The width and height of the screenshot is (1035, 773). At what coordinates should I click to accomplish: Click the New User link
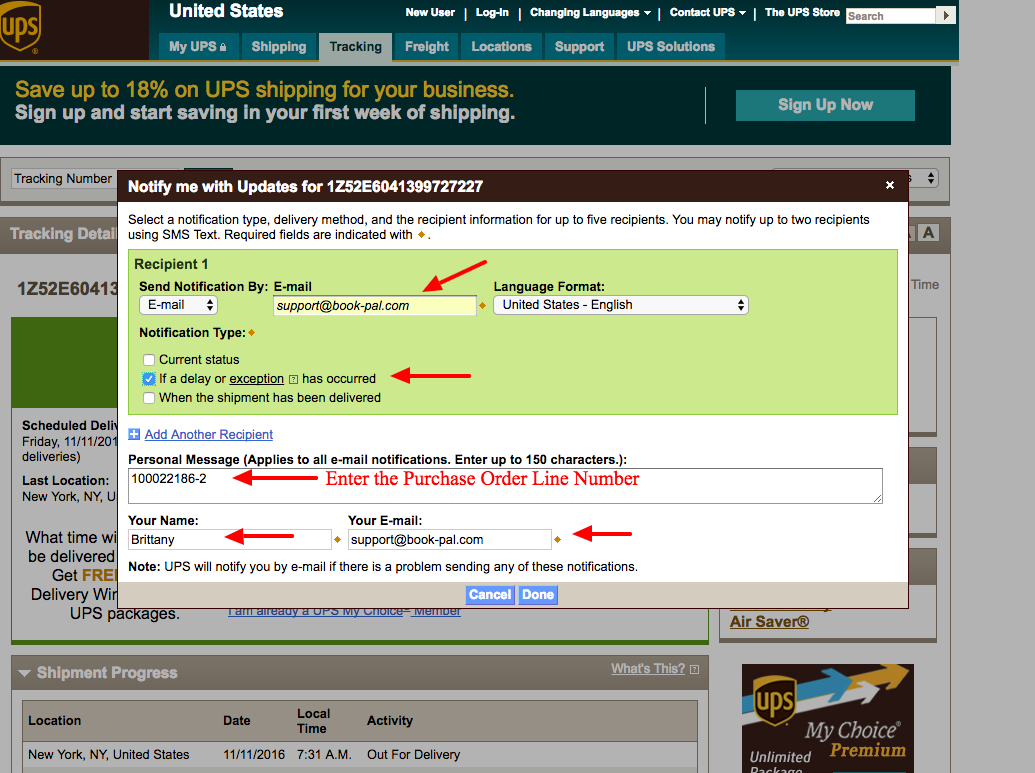coord(430,13)
